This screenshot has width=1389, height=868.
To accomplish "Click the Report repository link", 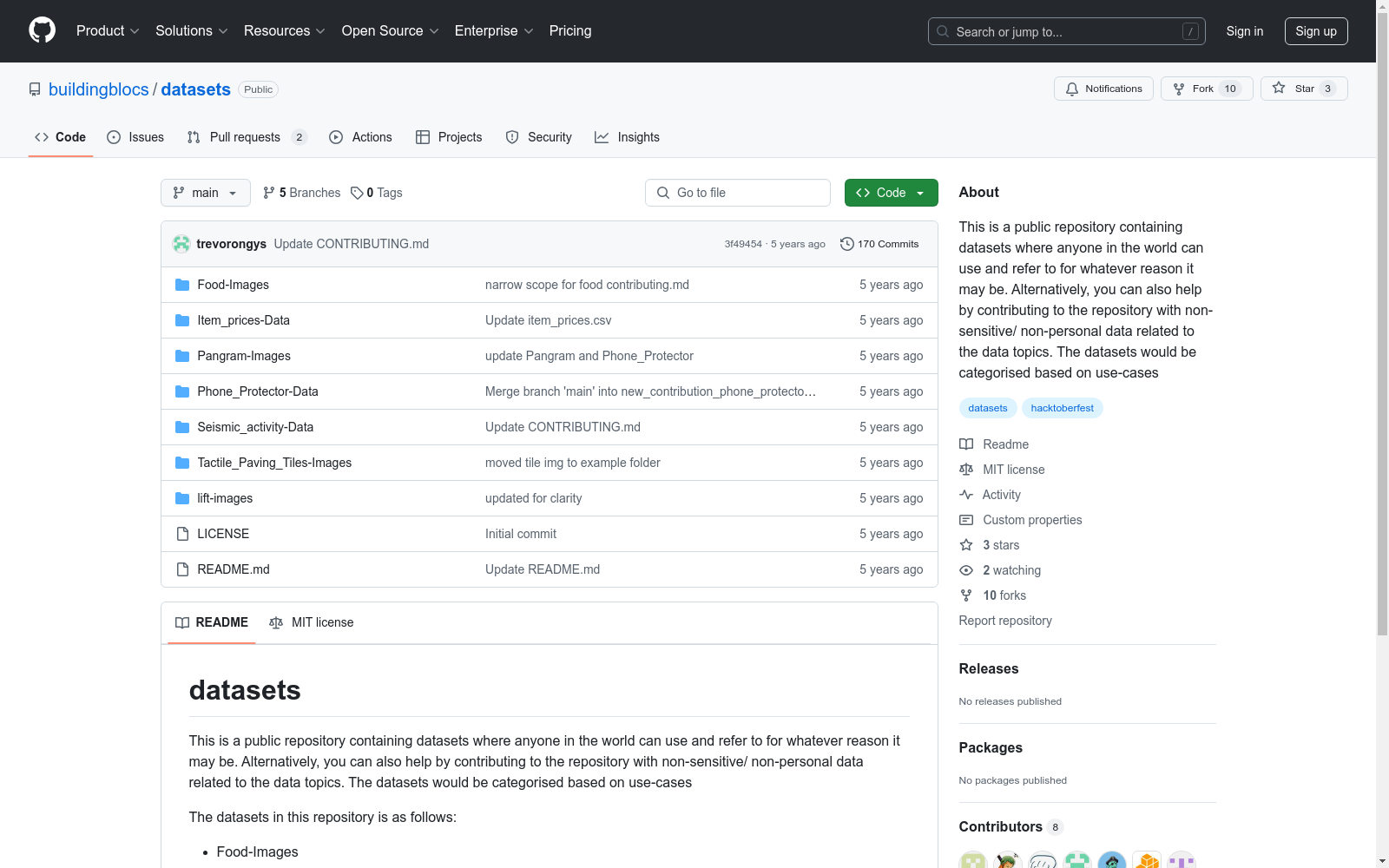I will pyautogui.click(x=1005, y=621).
